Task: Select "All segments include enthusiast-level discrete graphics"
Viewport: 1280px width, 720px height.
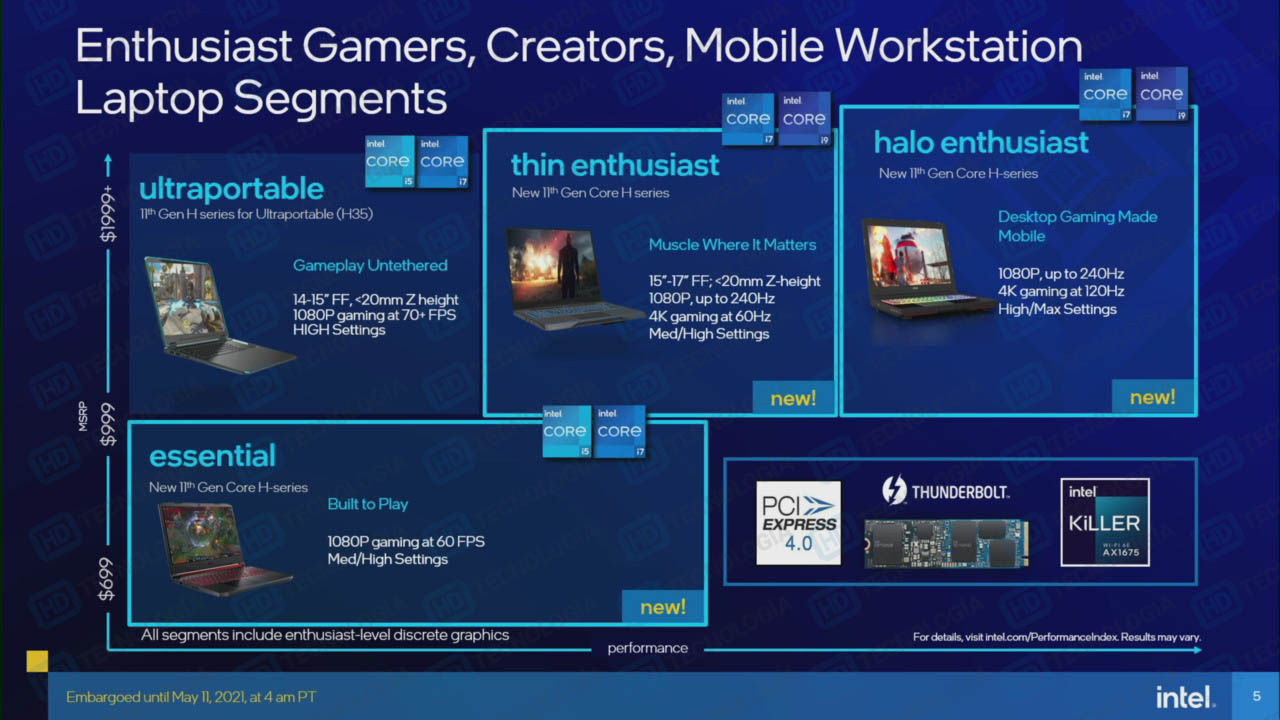Action: pos(325,635)
